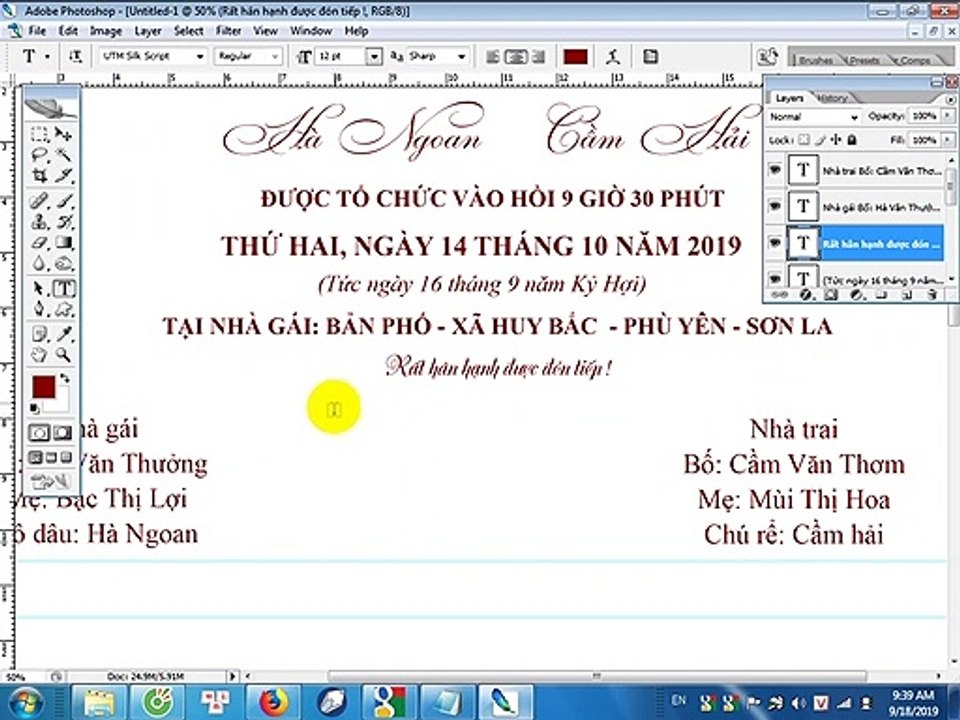Select the Crop tool
960x720 pixels.
pyautogui.click(x=39, y=176)
